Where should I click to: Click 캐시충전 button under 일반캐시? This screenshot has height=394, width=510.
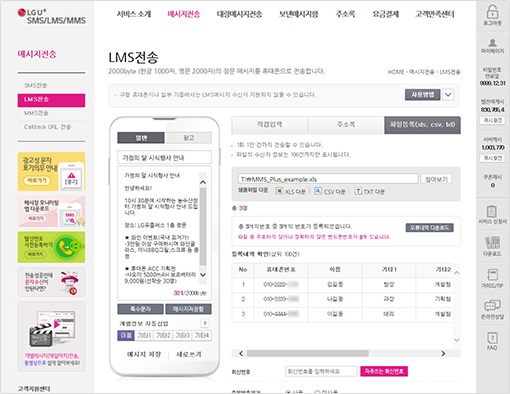(x=493, y=120)
